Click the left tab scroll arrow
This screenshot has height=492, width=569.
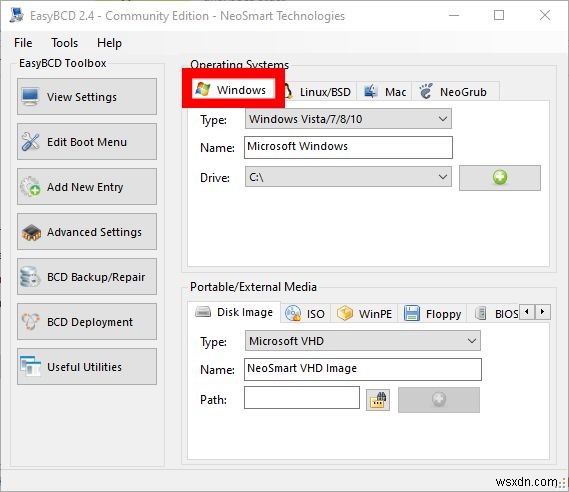coord(527,312)
